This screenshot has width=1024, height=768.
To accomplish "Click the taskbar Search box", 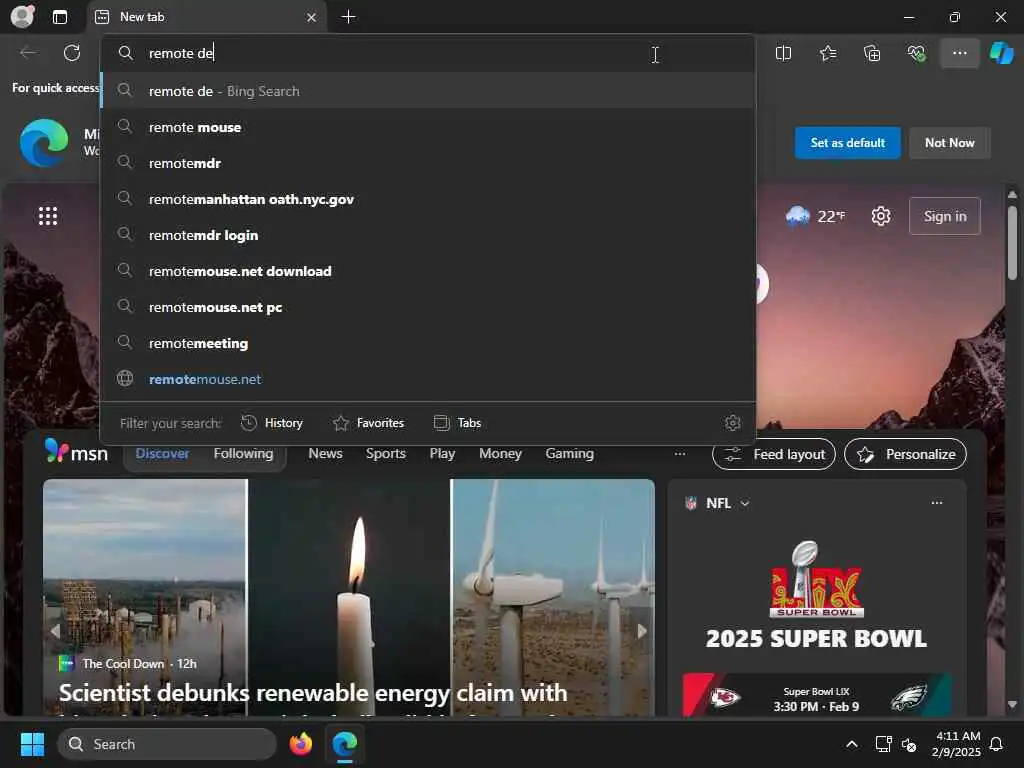I will (x=167, y=744).
